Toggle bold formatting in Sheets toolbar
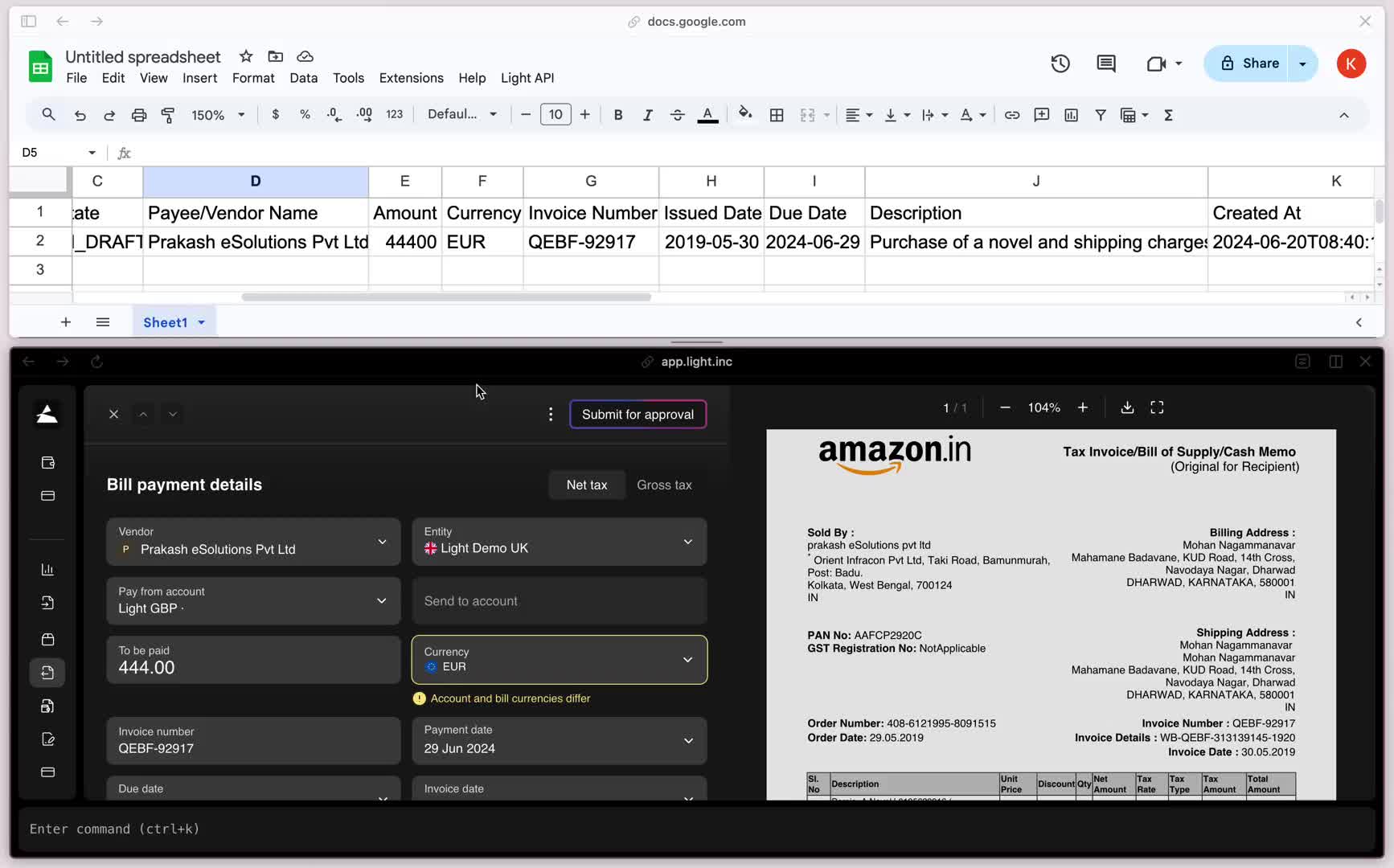 (x=618, y=115)
